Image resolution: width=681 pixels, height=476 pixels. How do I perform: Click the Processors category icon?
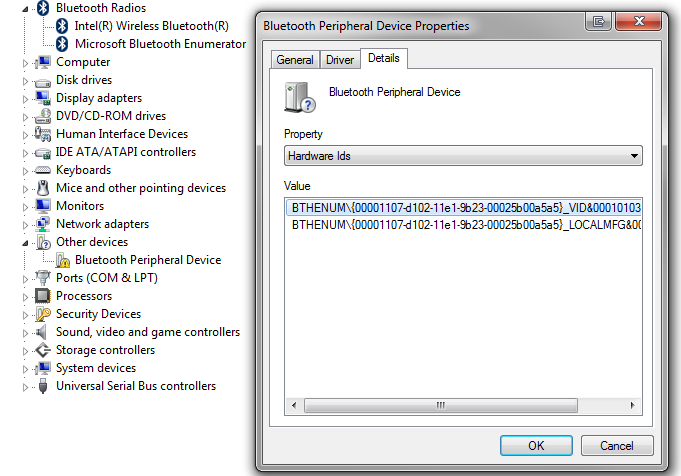click(42, 296)
